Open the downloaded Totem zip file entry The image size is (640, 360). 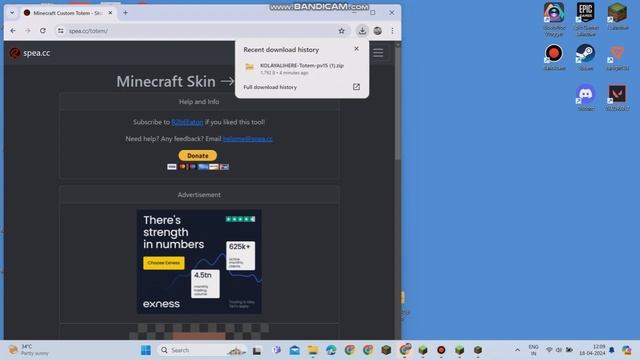point(302,69)
